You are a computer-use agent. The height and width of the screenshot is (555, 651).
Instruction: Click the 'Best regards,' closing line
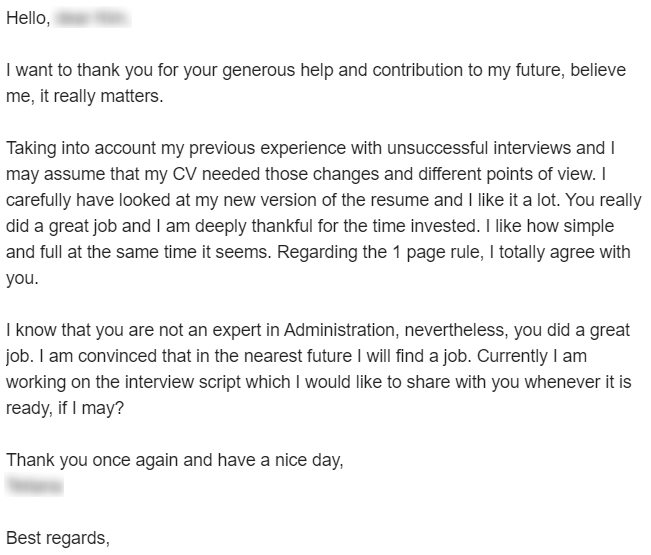point(57,538)
